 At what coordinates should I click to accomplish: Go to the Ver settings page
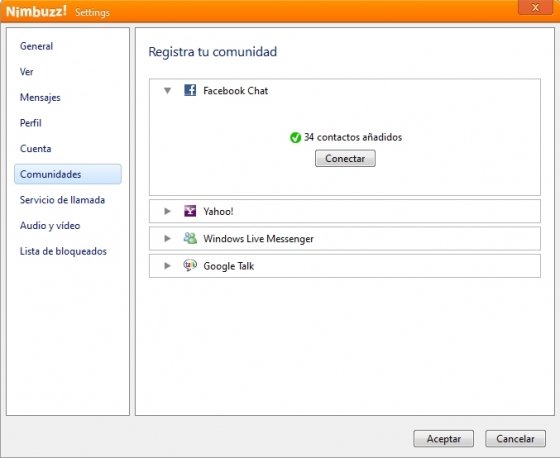26,72
